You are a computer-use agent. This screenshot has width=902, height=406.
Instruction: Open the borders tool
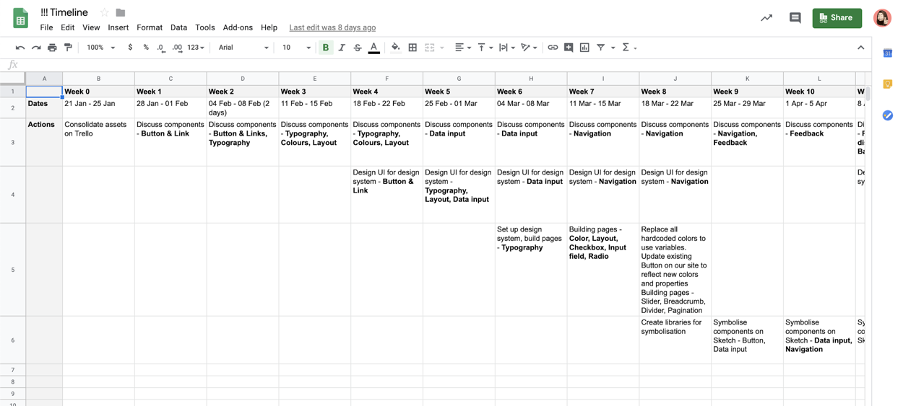[412, 47]
